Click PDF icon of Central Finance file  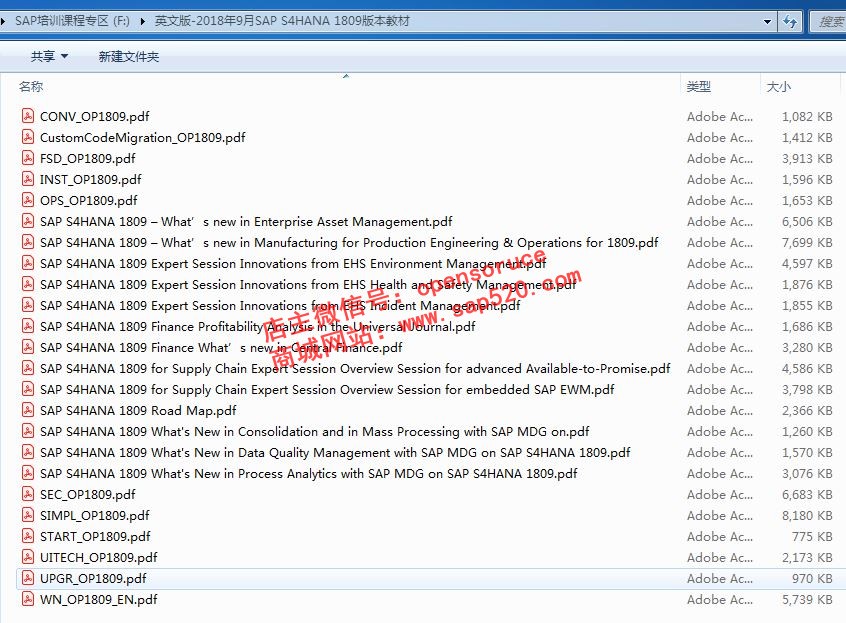pyautogui.click(x=28, y=347)
